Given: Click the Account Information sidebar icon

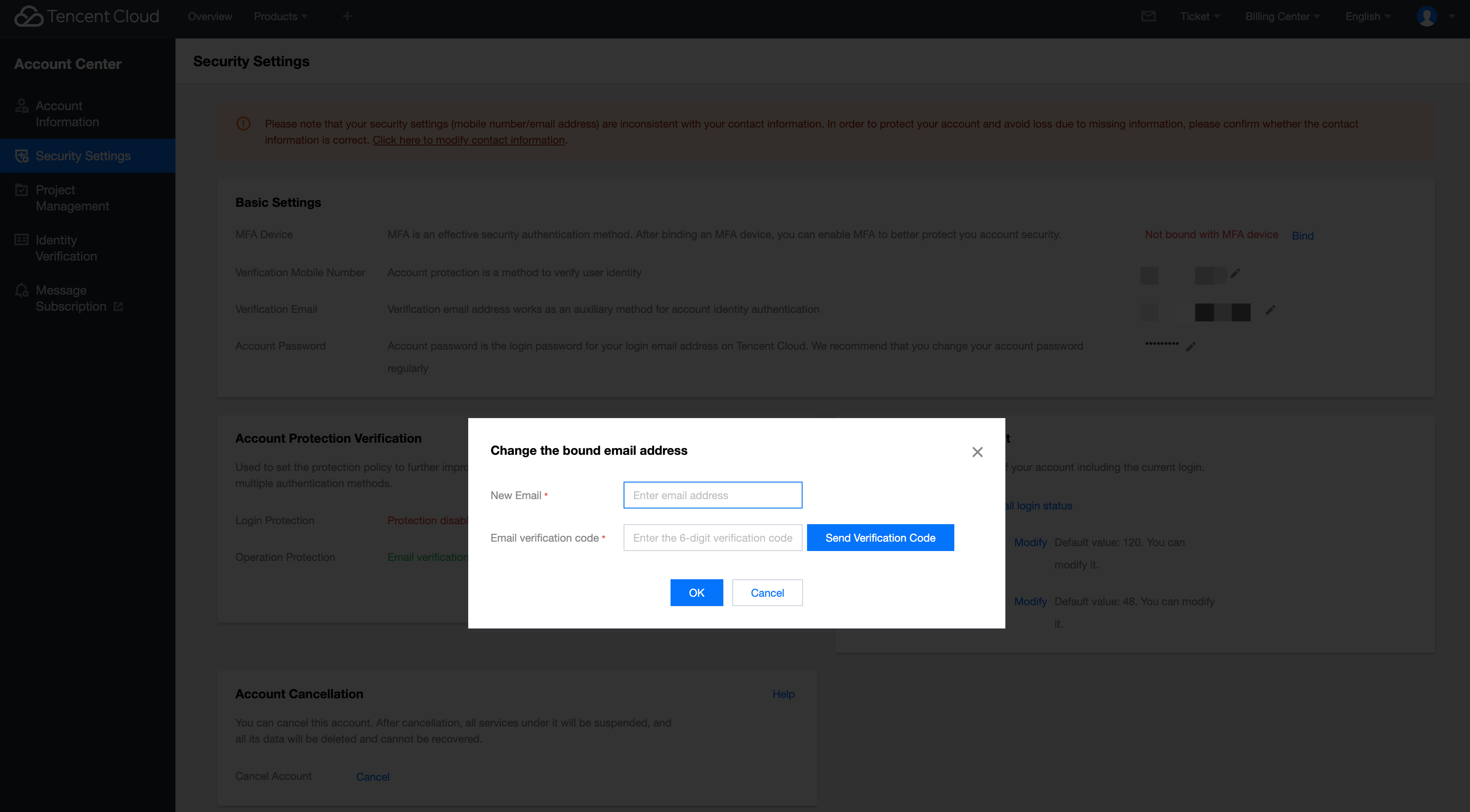Looking at the screenshot, I should [21, 106].
